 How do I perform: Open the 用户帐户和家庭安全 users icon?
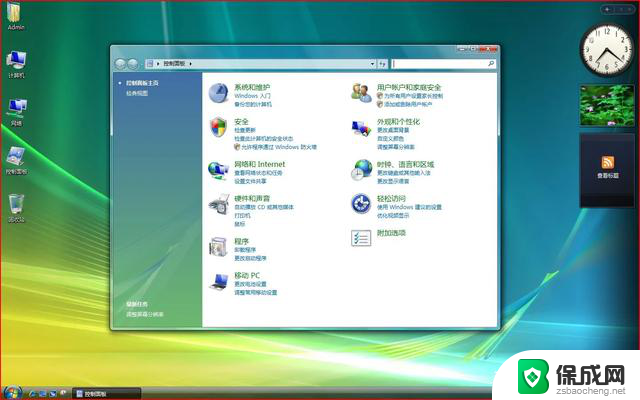click(361, 93)
